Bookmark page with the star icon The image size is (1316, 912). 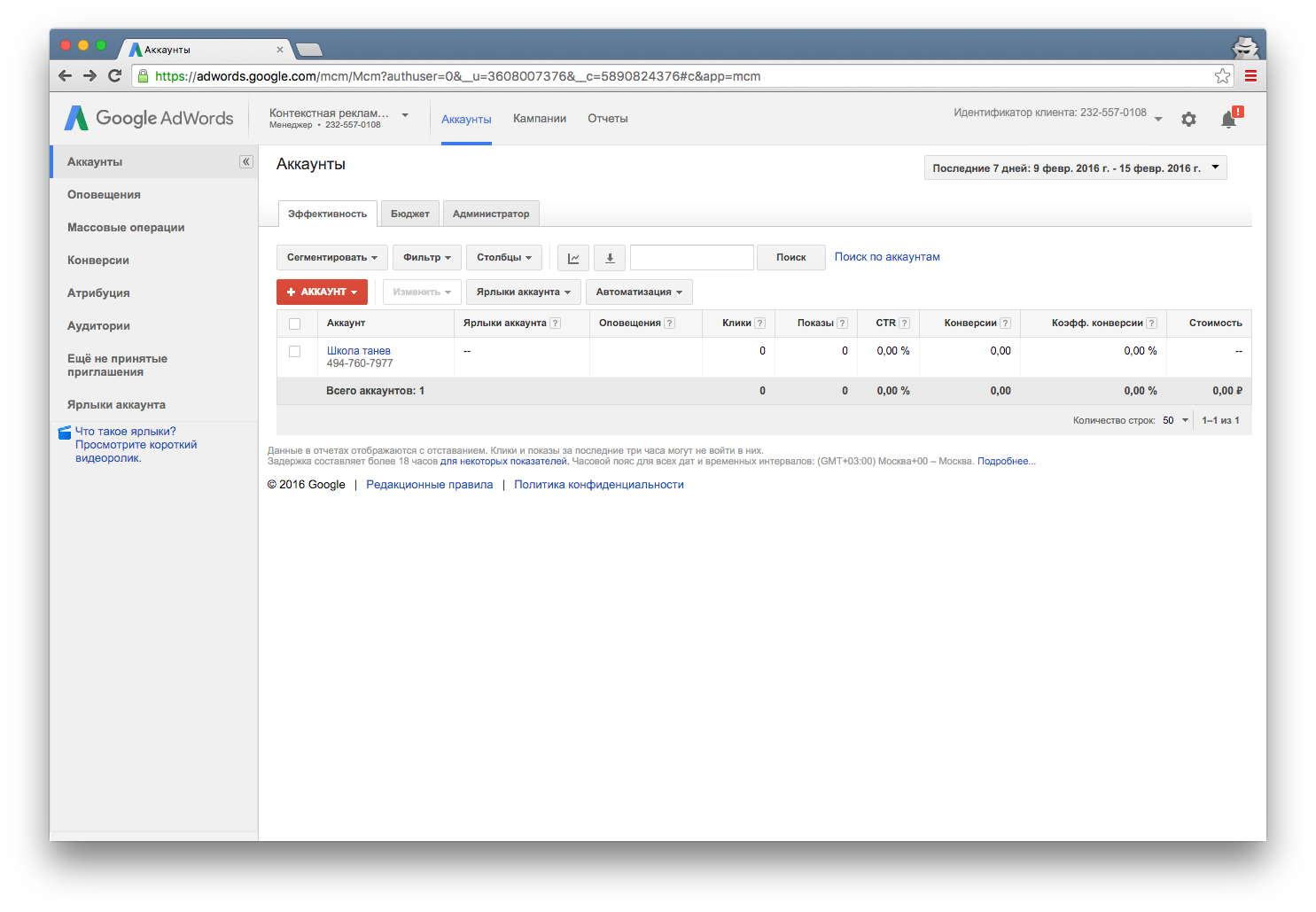(x=1222, y=76)
